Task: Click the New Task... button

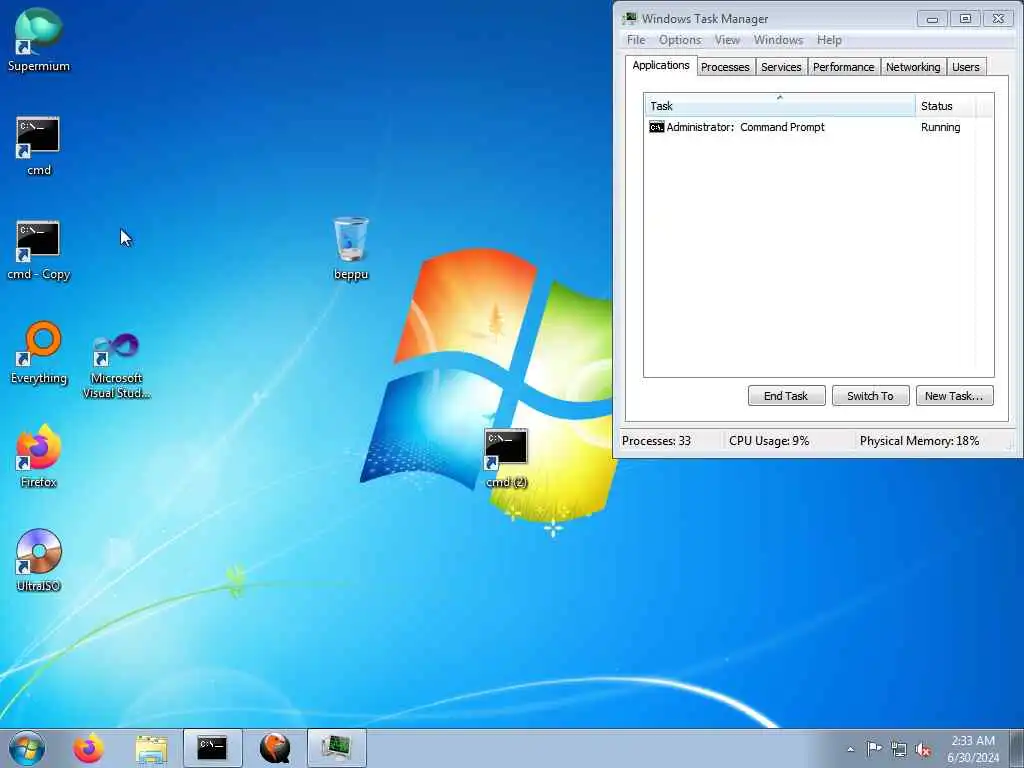Action: [953, 396]
